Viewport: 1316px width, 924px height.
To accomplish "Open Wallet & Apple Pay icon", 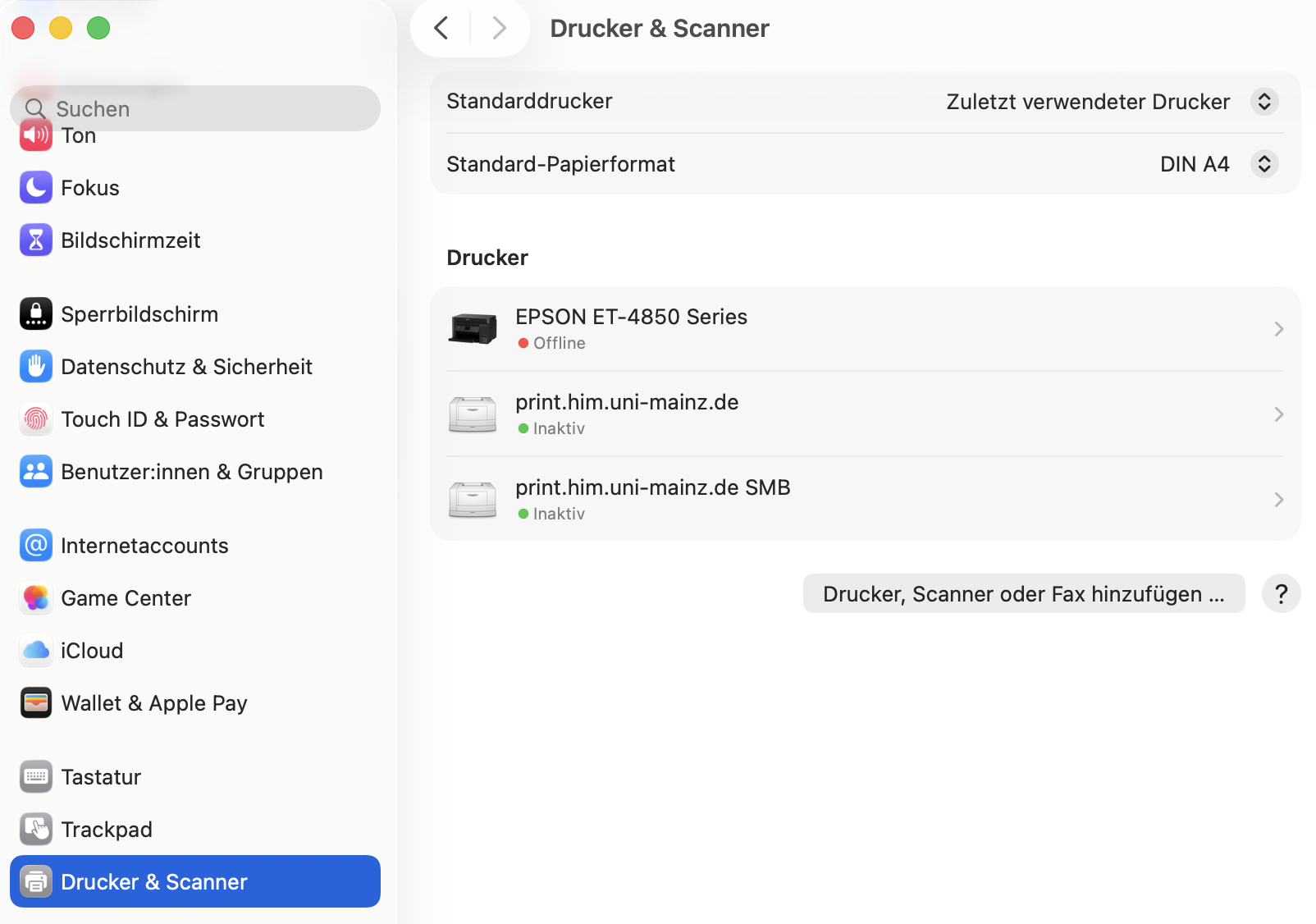I will (36, 703).
